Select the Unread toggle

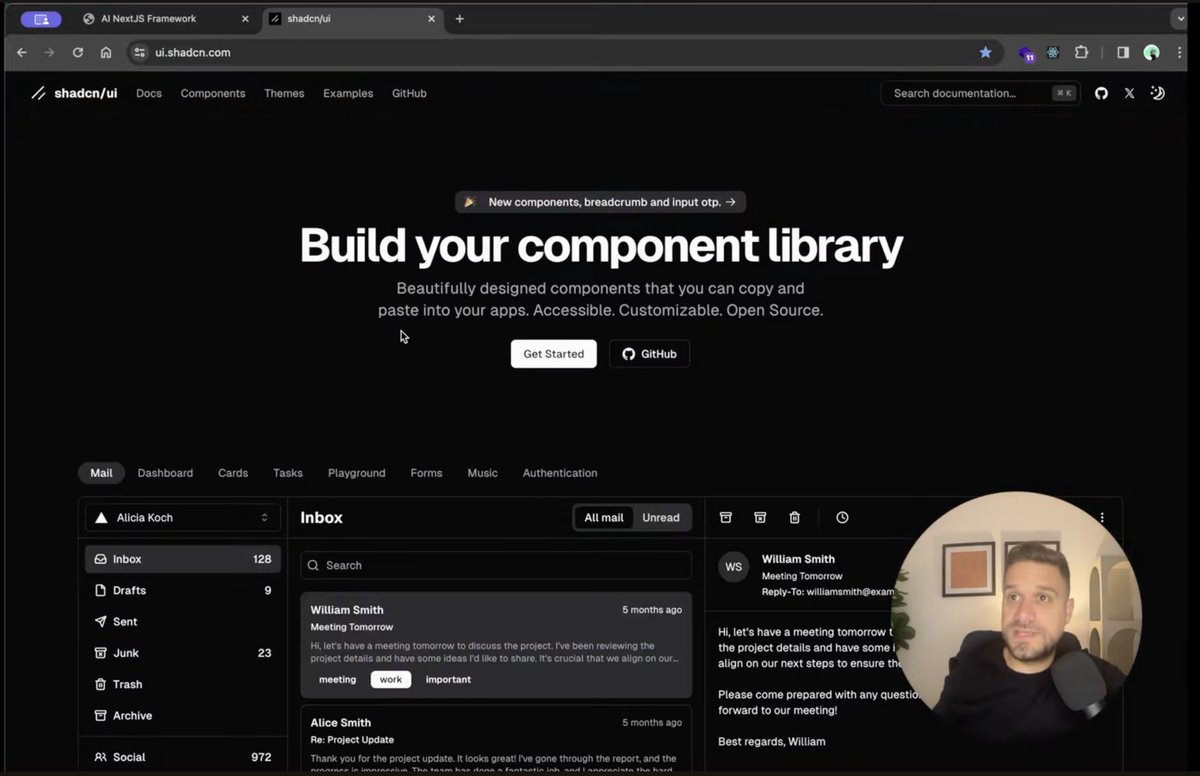(661, 517)
